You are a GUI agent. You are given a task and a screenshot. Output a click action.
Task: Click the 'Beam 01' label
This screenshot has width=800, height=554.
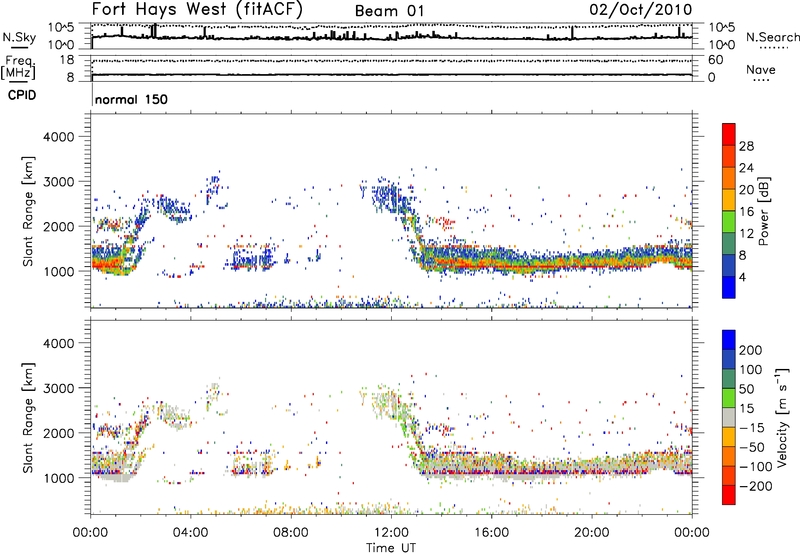389,11
